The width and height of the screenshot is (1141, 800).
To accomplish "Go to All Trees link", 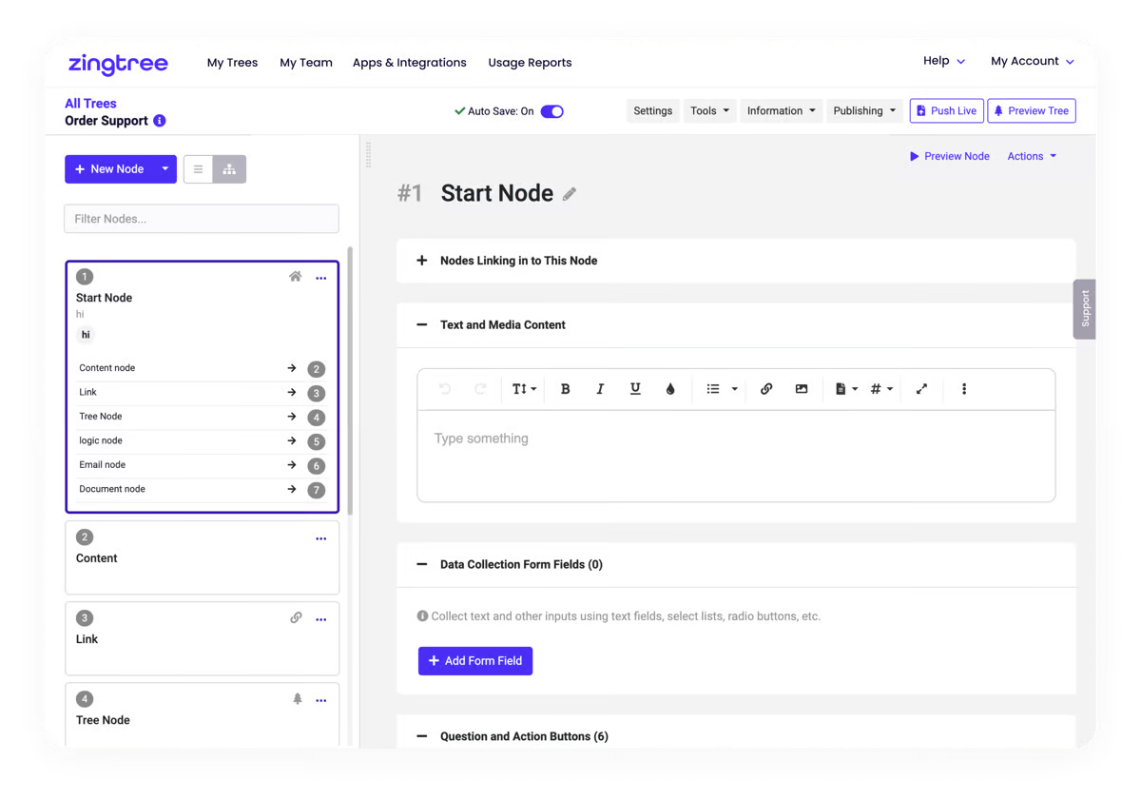I will pyautogui.click(x=90, y=103).
